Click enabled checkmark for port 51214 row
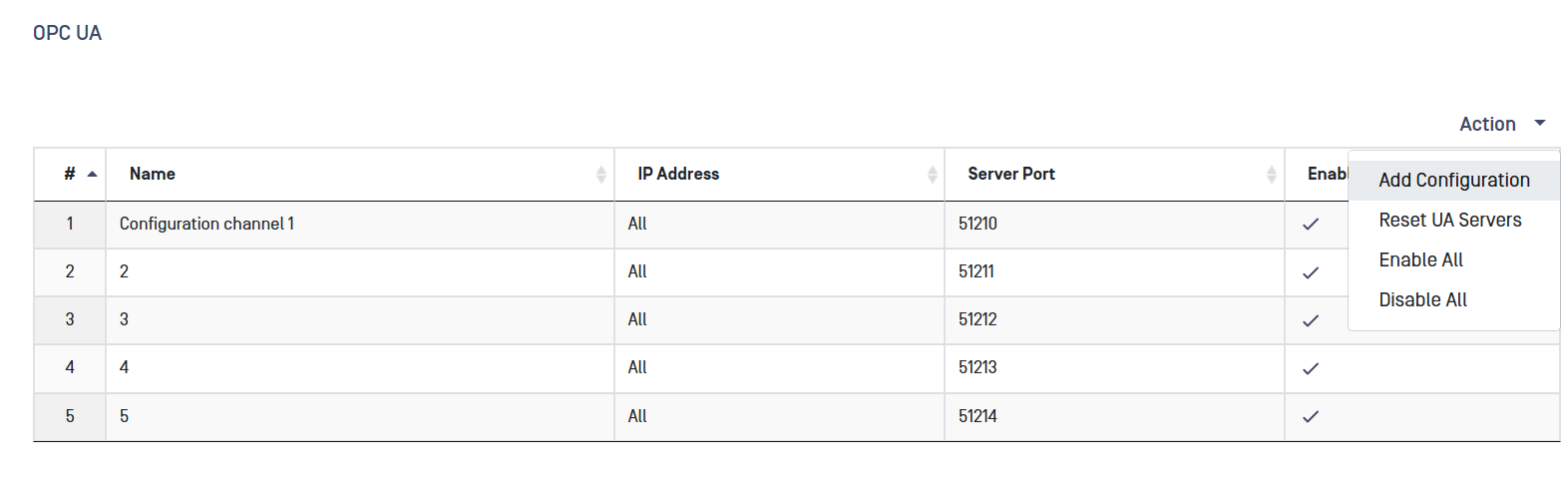The height and width of the screenshot is (495, 1568). (1311, 416)
